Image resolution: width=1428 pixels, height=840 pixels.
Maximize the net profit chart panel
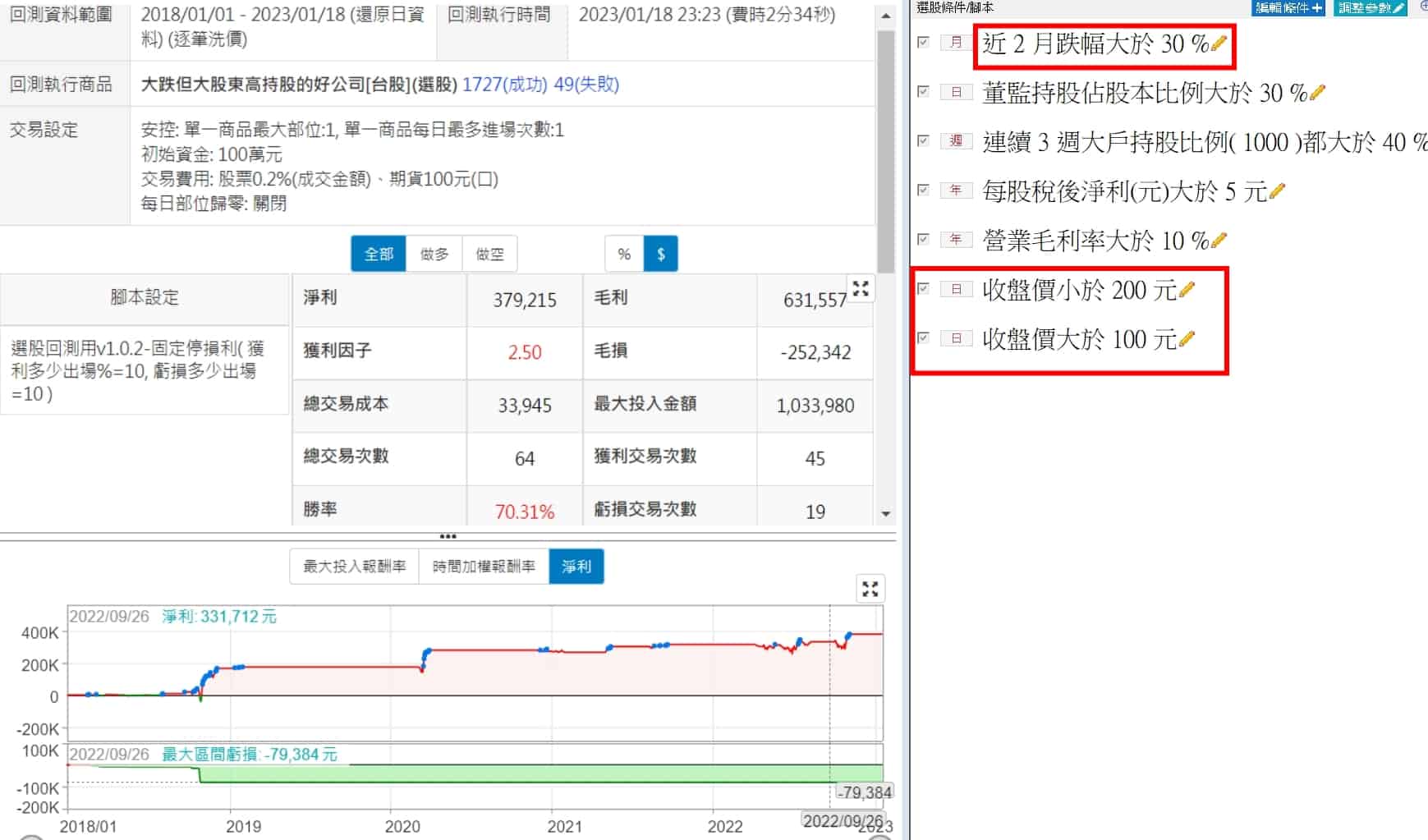click(870, 589)
